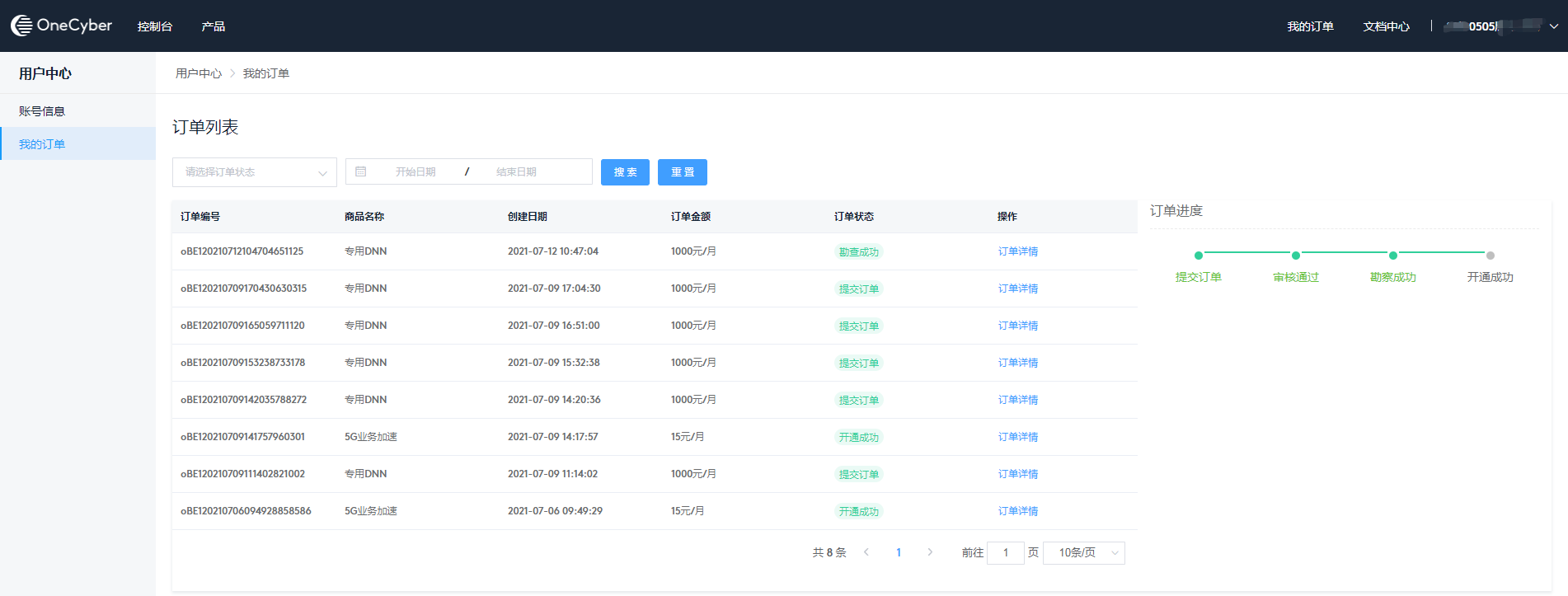The image size is (1568, 596).
Task: Expand the 10条/页 page size selector
Action: click(1083, 552)
